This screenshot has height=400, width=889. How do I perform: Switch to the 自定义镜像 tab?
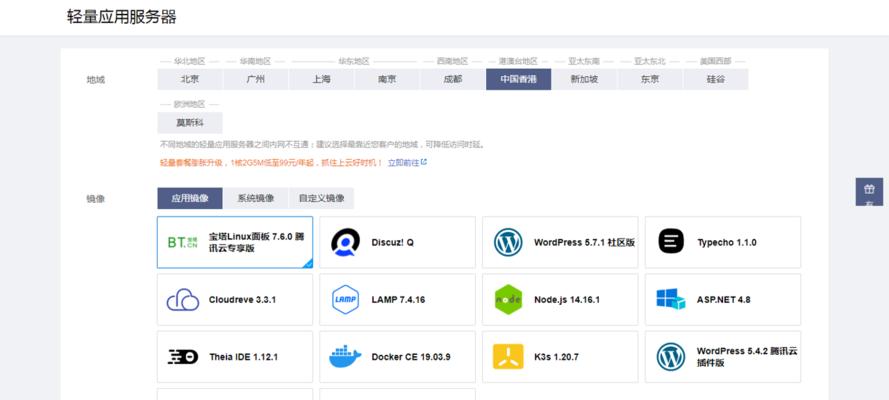pyautogui.click(x=321, y=198)
